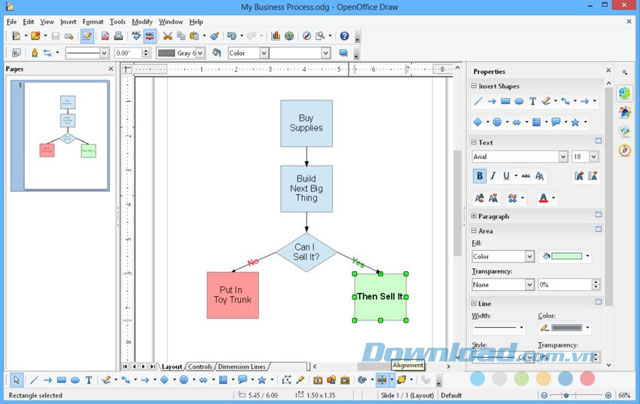Click the 'Then Sell It' green shape
This screenshot has height=404, width=640.
click(x=380, y=296)
